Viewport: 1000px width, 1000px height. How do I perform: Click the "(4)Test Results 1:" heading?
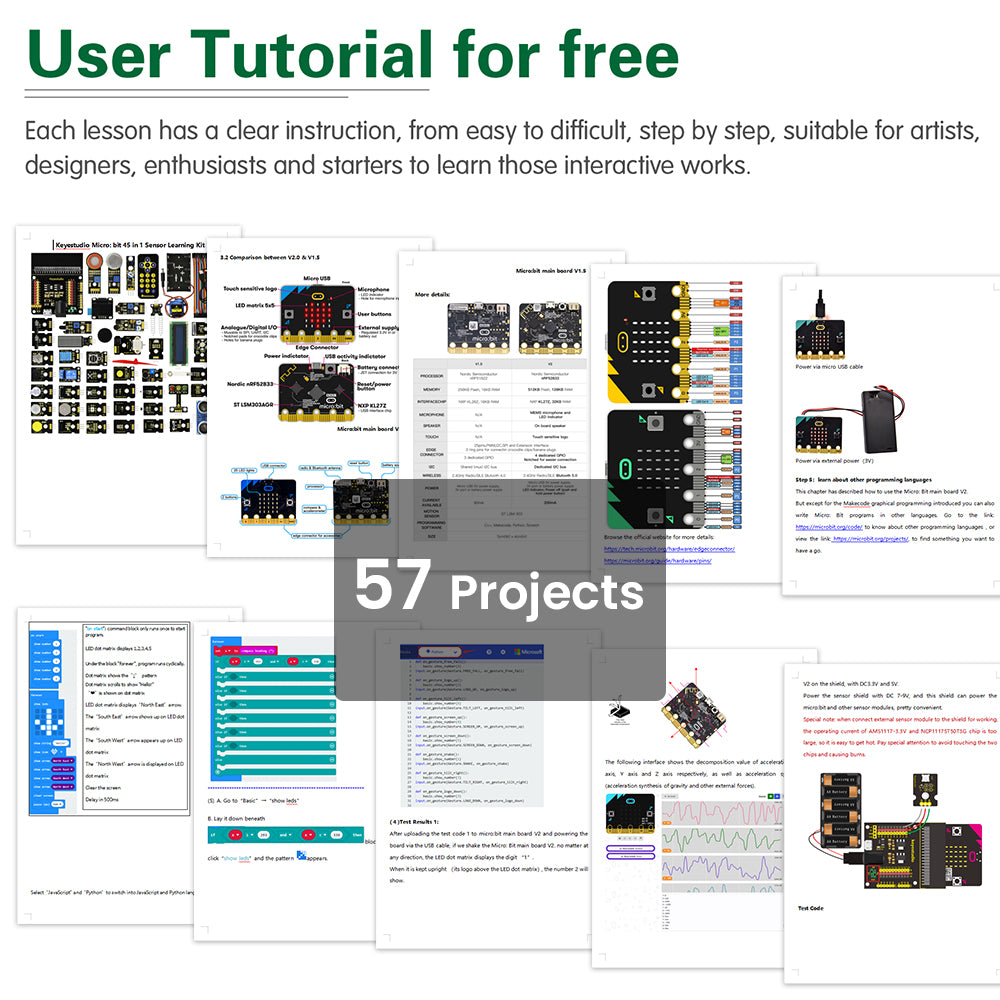(x=414, y=821)
